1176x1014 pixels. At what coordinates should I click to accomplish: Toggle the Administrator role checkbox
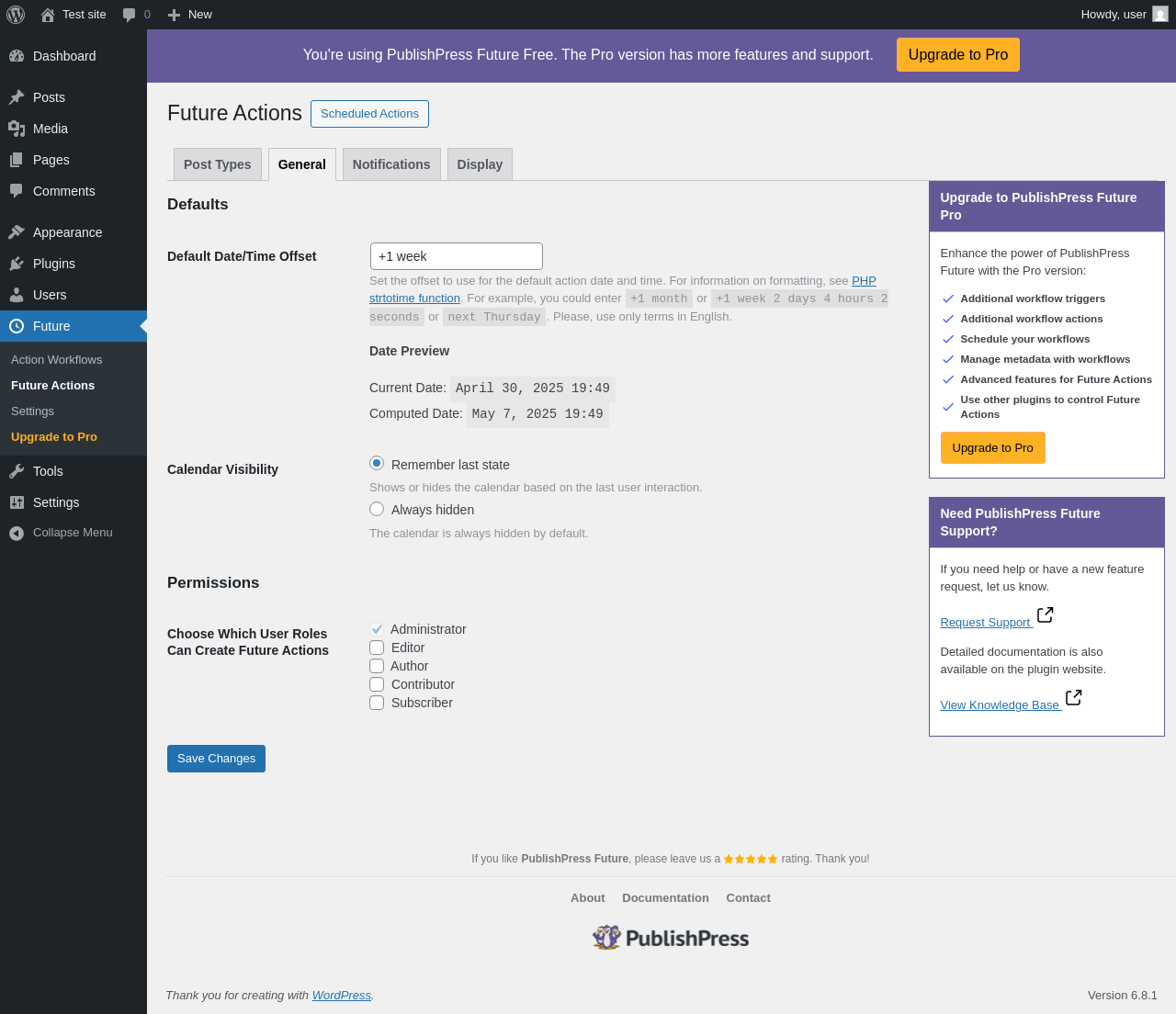(x=377, y=629)
